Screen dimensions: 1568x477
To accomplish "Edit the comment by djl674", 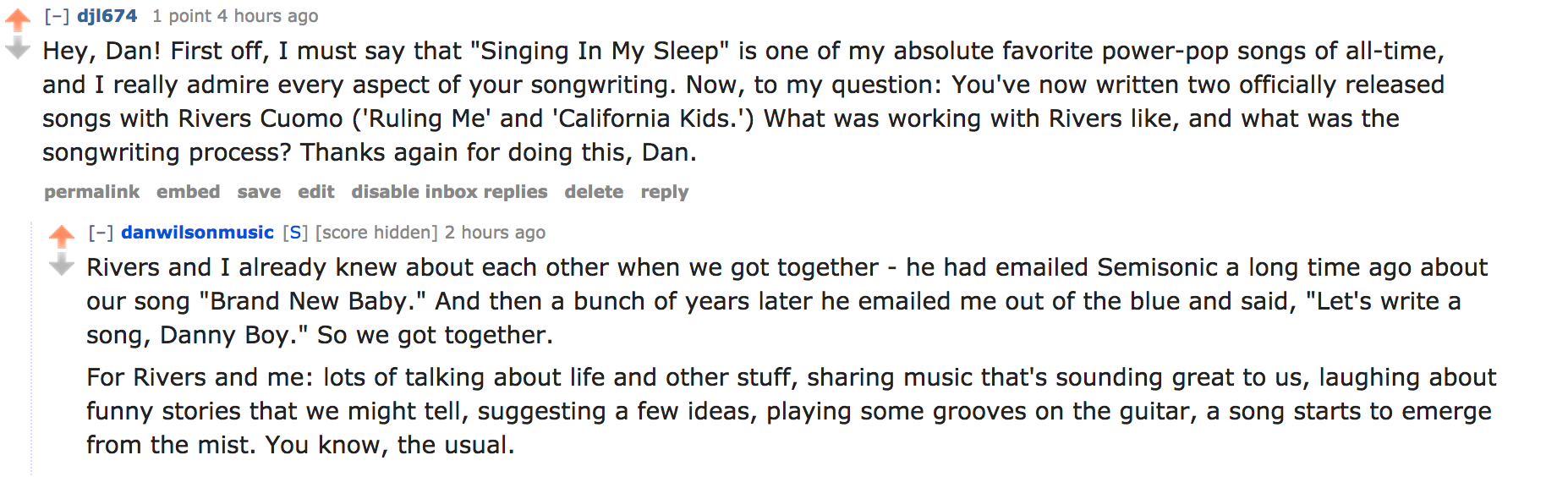I will (316, 192).
